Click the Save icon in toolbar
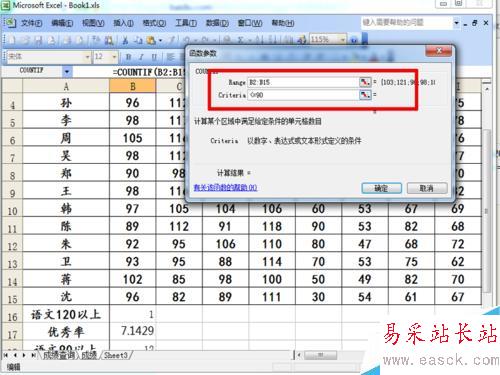 point(38,40)
